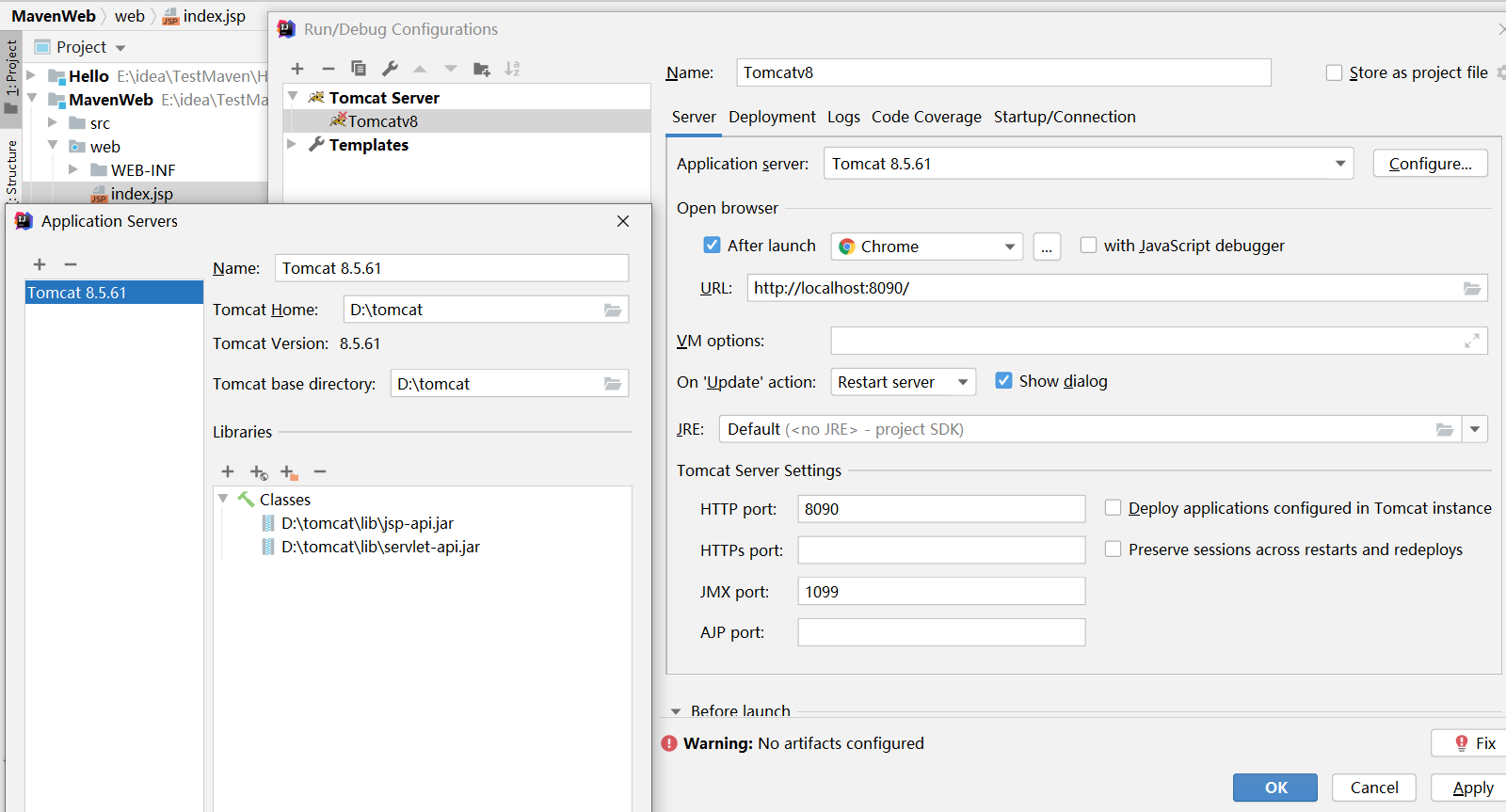This screenshot has width=1506, height=812.
Task: Add library from URL icon under Libraries
Action: tap(259, 472)
